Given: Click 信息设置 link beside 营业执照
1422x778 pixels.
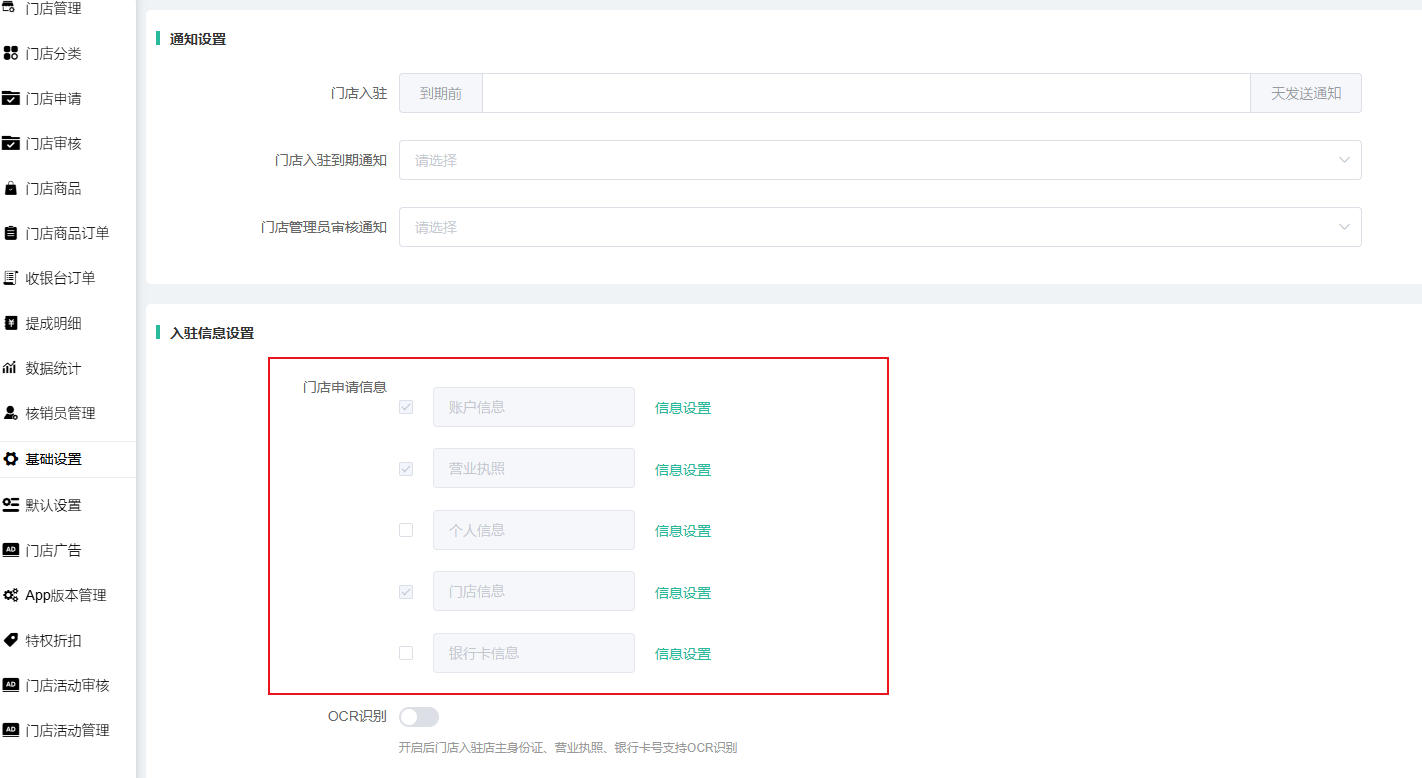Looking at the screenshot, I should tap(682, 470).
